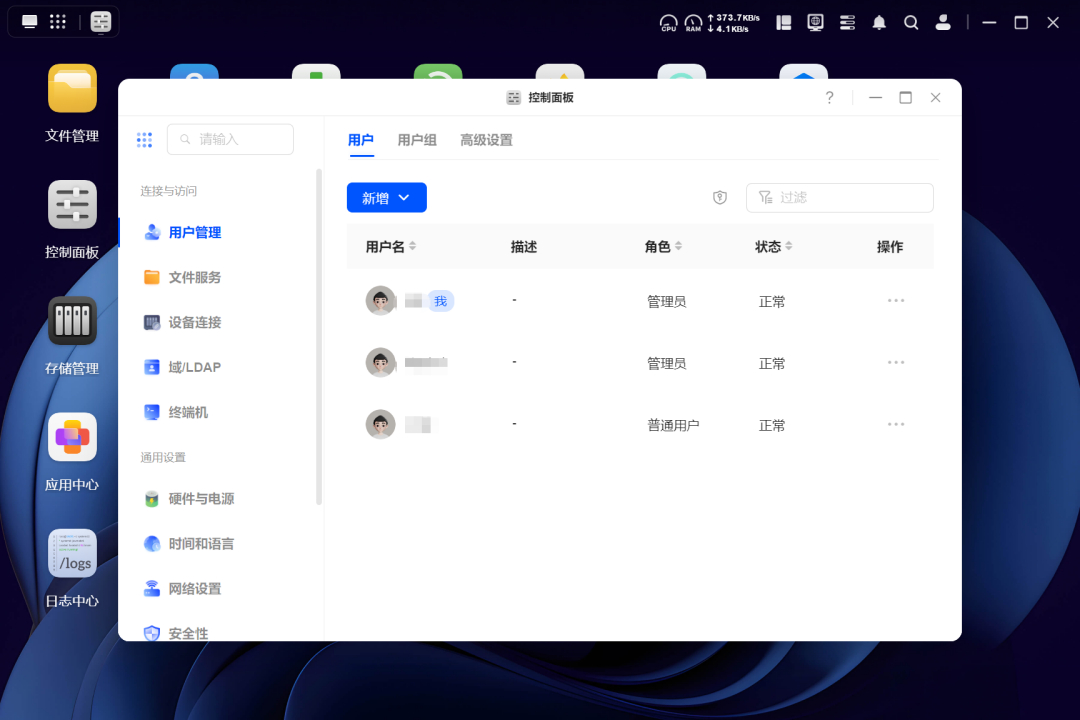The image size is (1080, 720).
Task: Click the control panel help question mark
Action: pos(829,98)
